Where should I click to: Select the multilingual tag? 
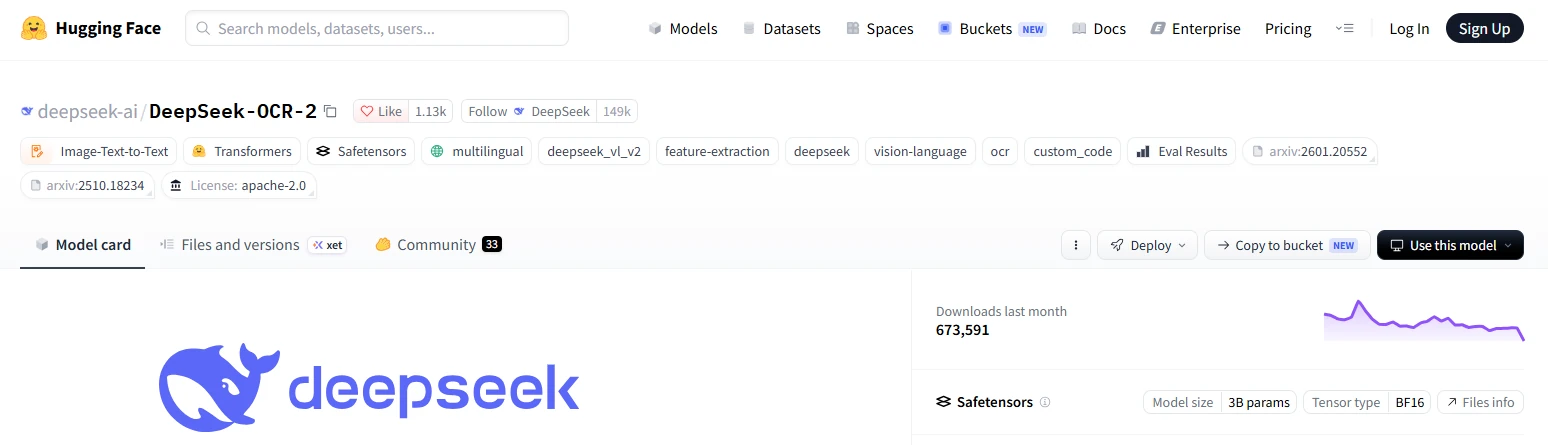[x=476, y=151]
